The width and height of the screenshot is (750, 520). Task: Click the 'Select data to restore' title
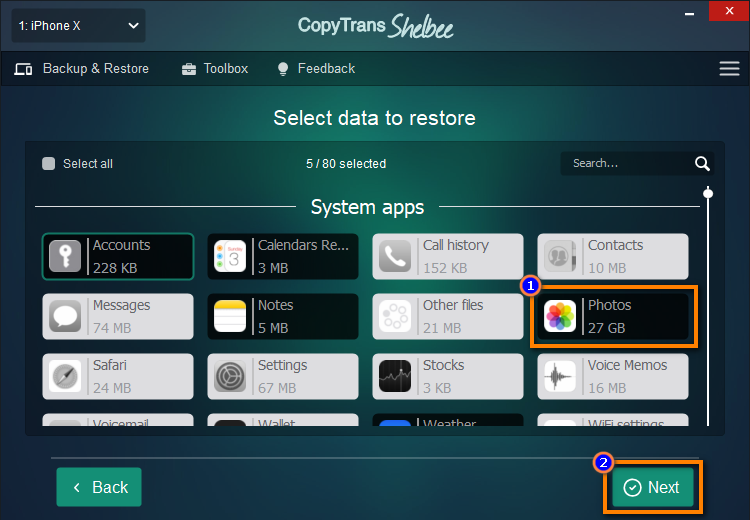click(375, 118)
